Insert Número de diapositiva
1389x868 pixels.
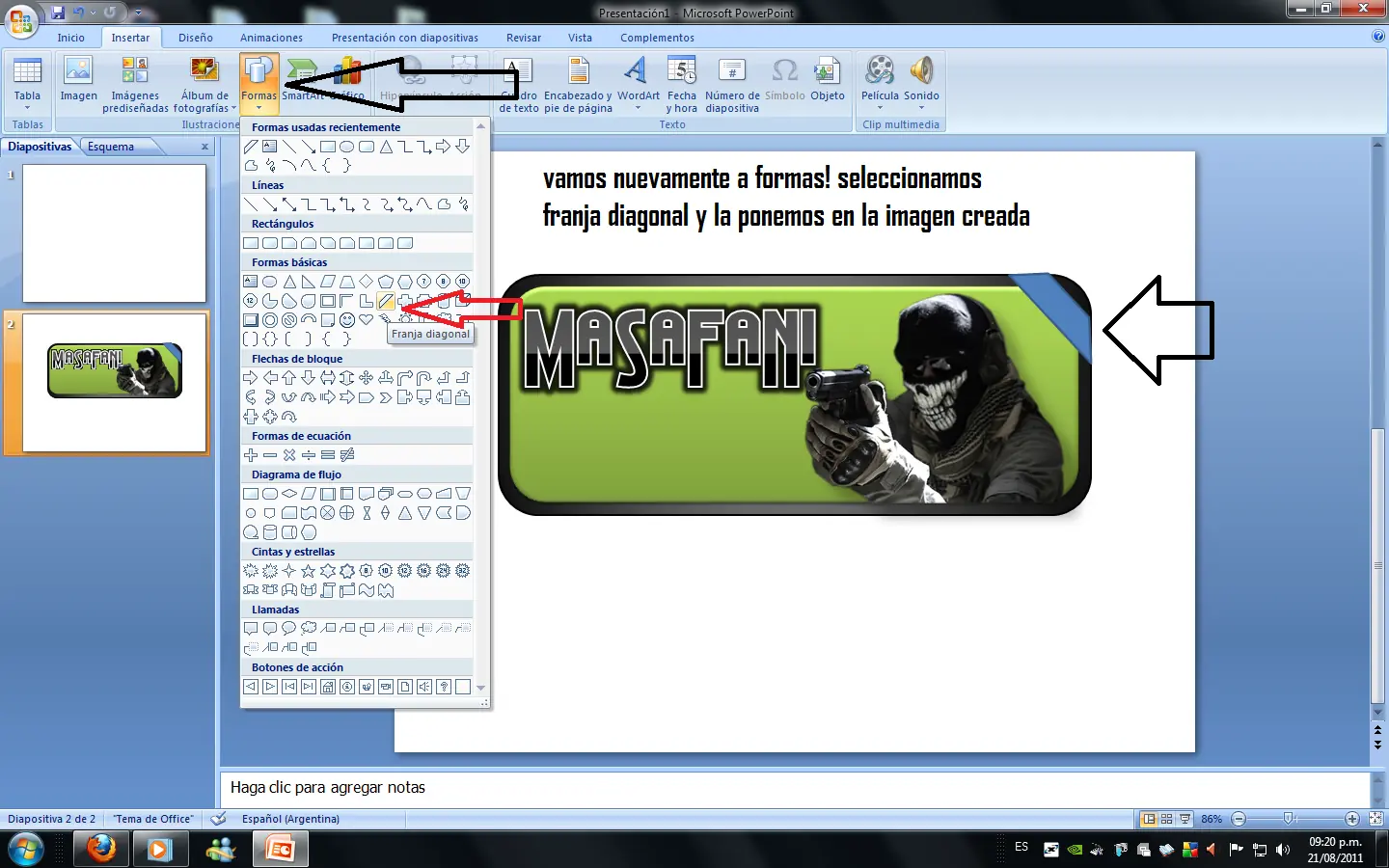(732, 84)
